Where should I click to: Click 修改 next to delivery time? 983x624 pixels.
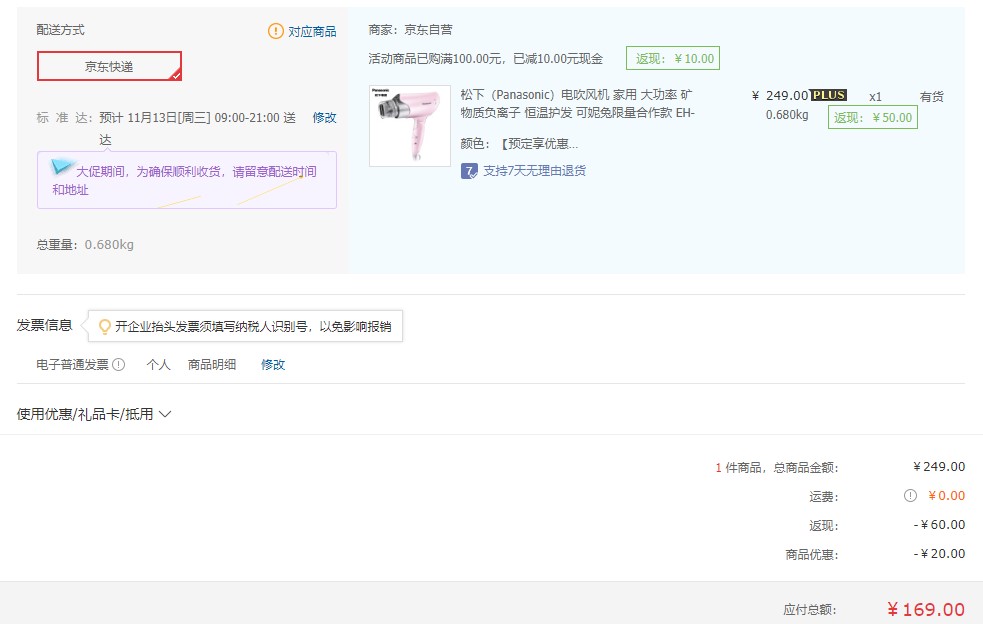325,118
